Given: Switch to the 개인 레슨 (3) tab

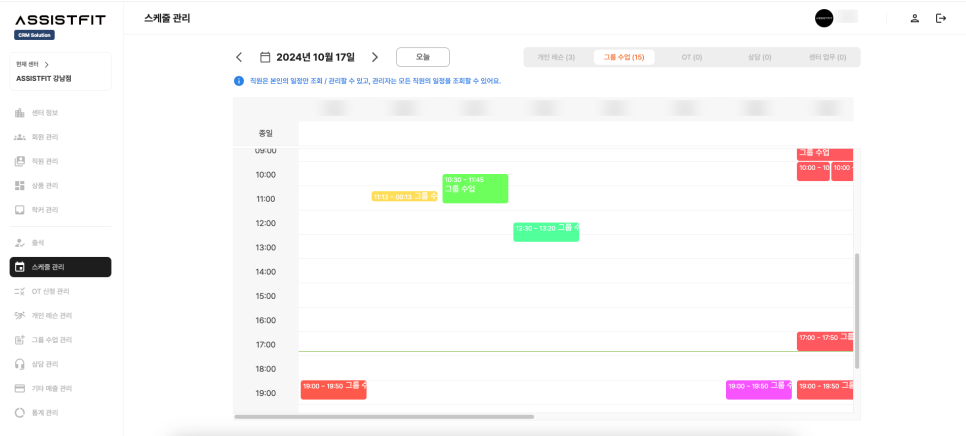Looking at the screenshot, I should pyautogui.click(x=556, y=58).
